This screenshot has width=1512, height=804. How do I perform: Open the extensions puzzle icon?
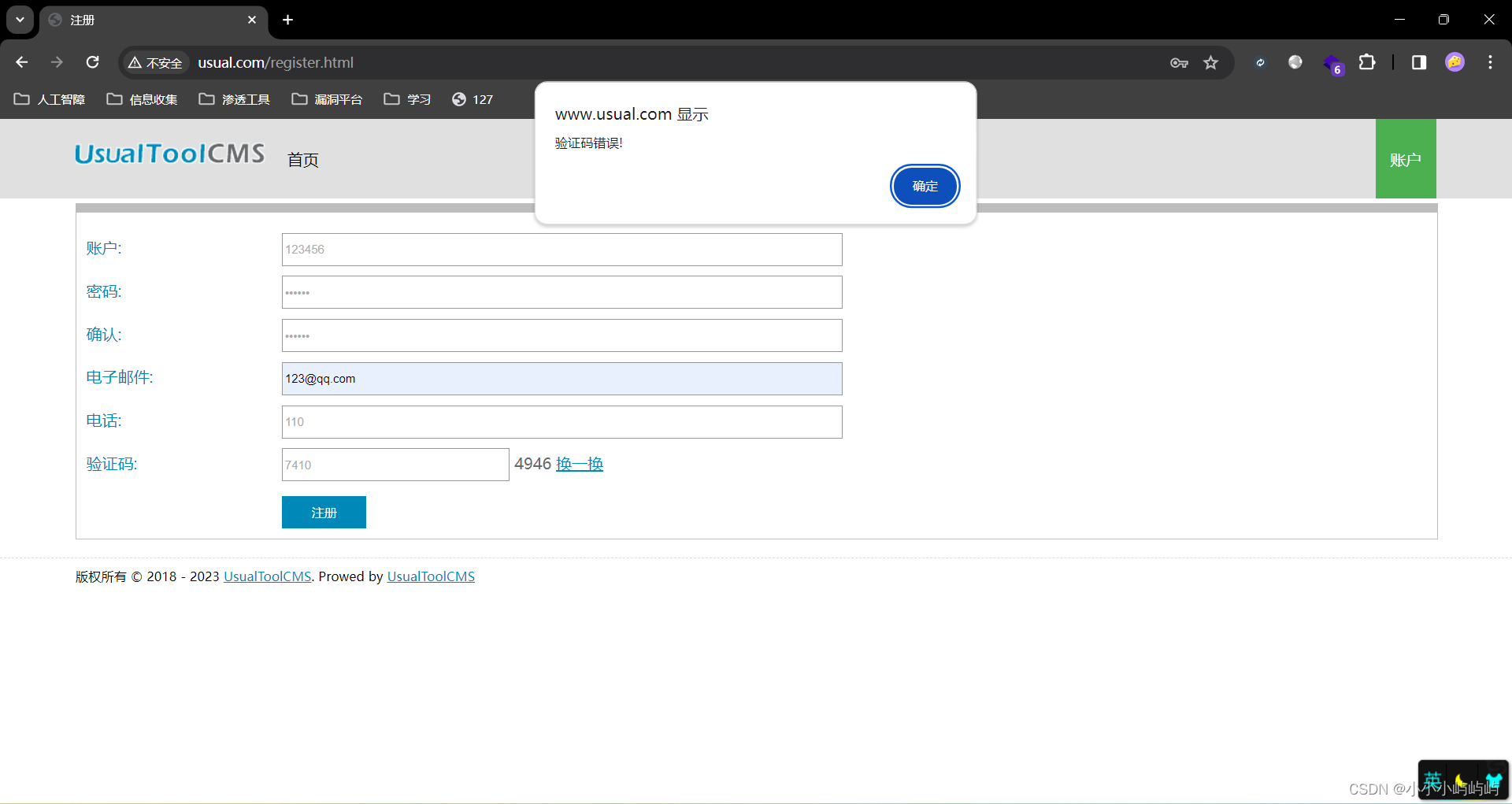coord(1368,62)
